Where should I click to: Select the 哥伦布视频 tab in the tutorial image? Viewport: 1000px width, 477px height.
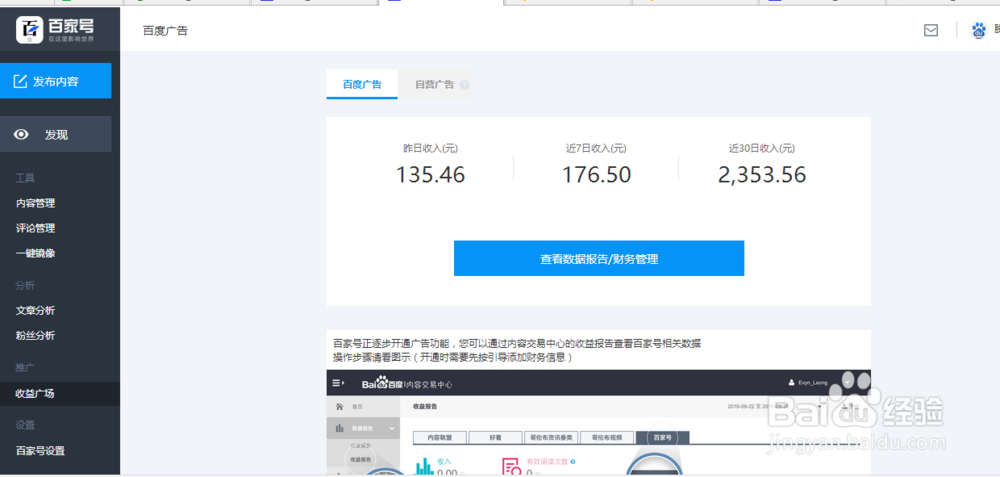pos(607,437)
